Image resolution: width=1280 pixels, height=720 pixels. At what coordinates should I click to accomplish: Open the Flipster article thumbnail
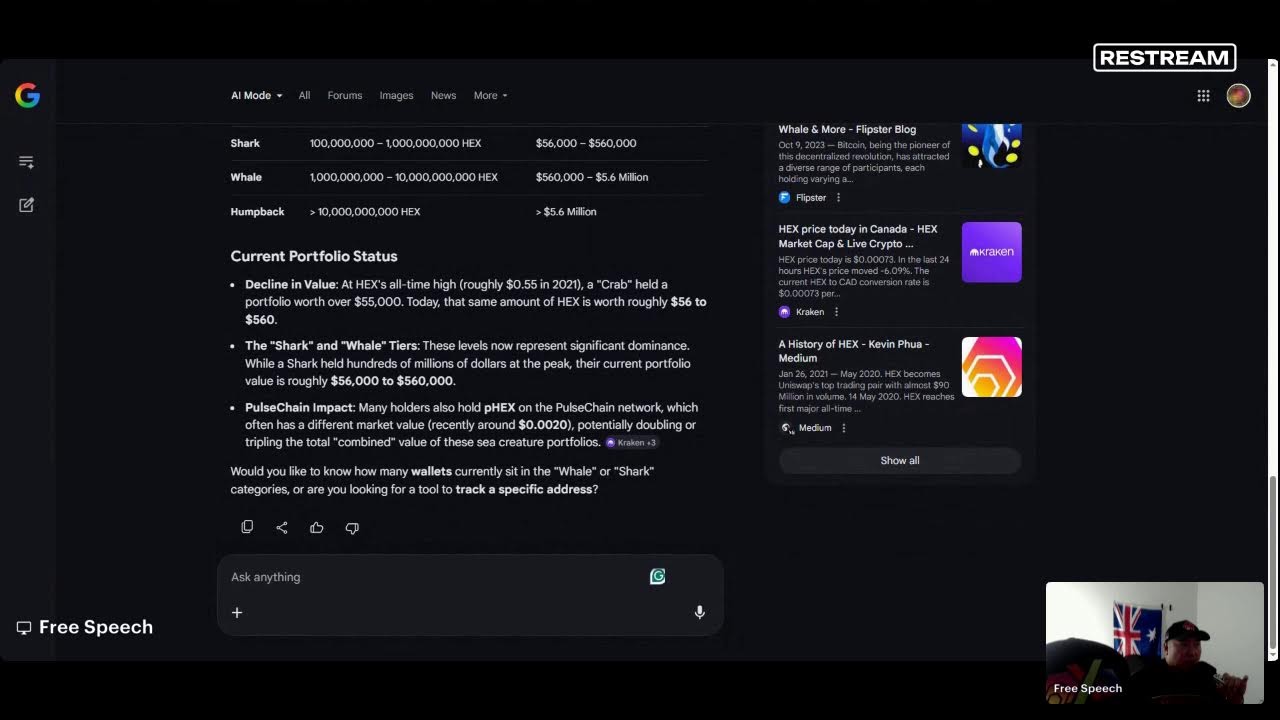tap(992, 145)
